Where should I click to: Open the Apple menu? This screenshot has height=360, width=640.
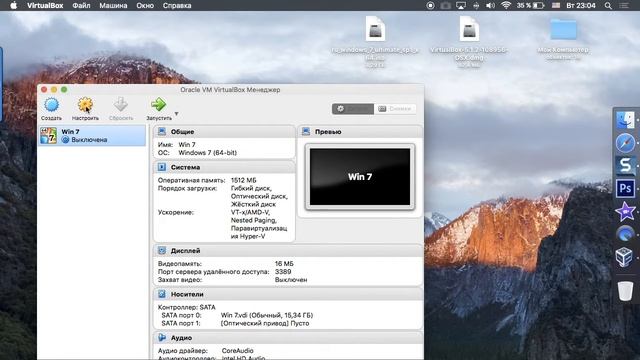pyautogui.click(x=13, y=5)
